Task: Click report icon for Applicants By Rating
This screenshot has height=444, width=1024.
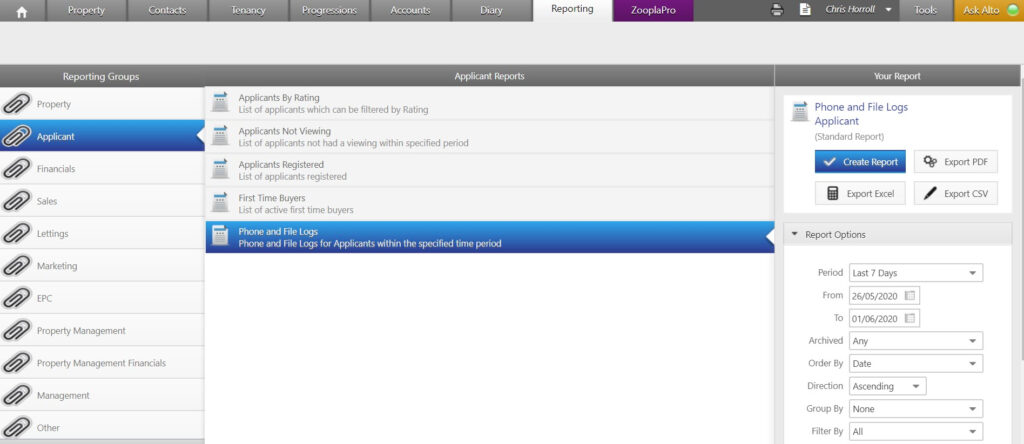Action: point(220,103)
